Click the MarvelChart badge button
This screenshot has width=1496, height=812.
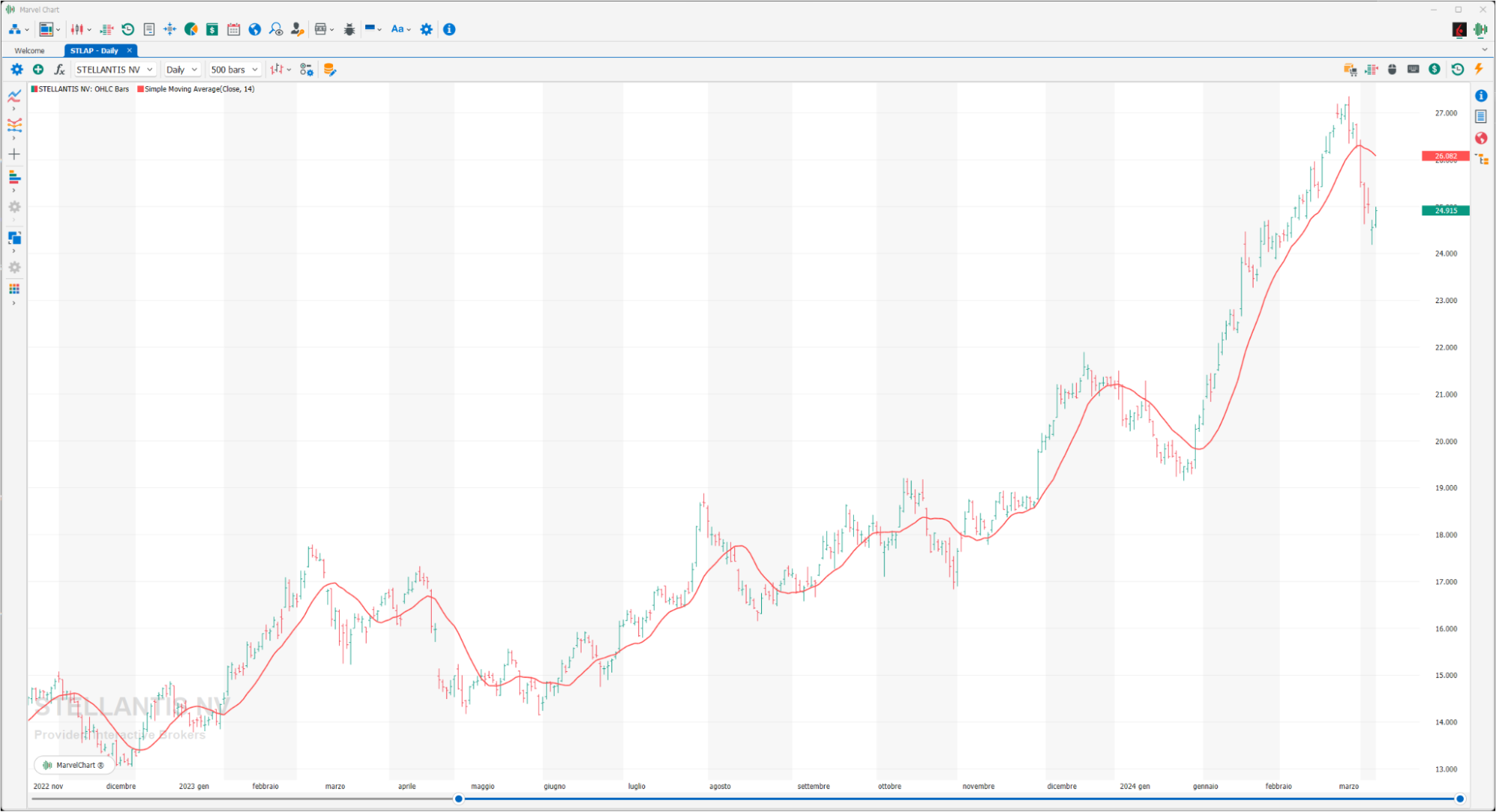pos(73,765)
